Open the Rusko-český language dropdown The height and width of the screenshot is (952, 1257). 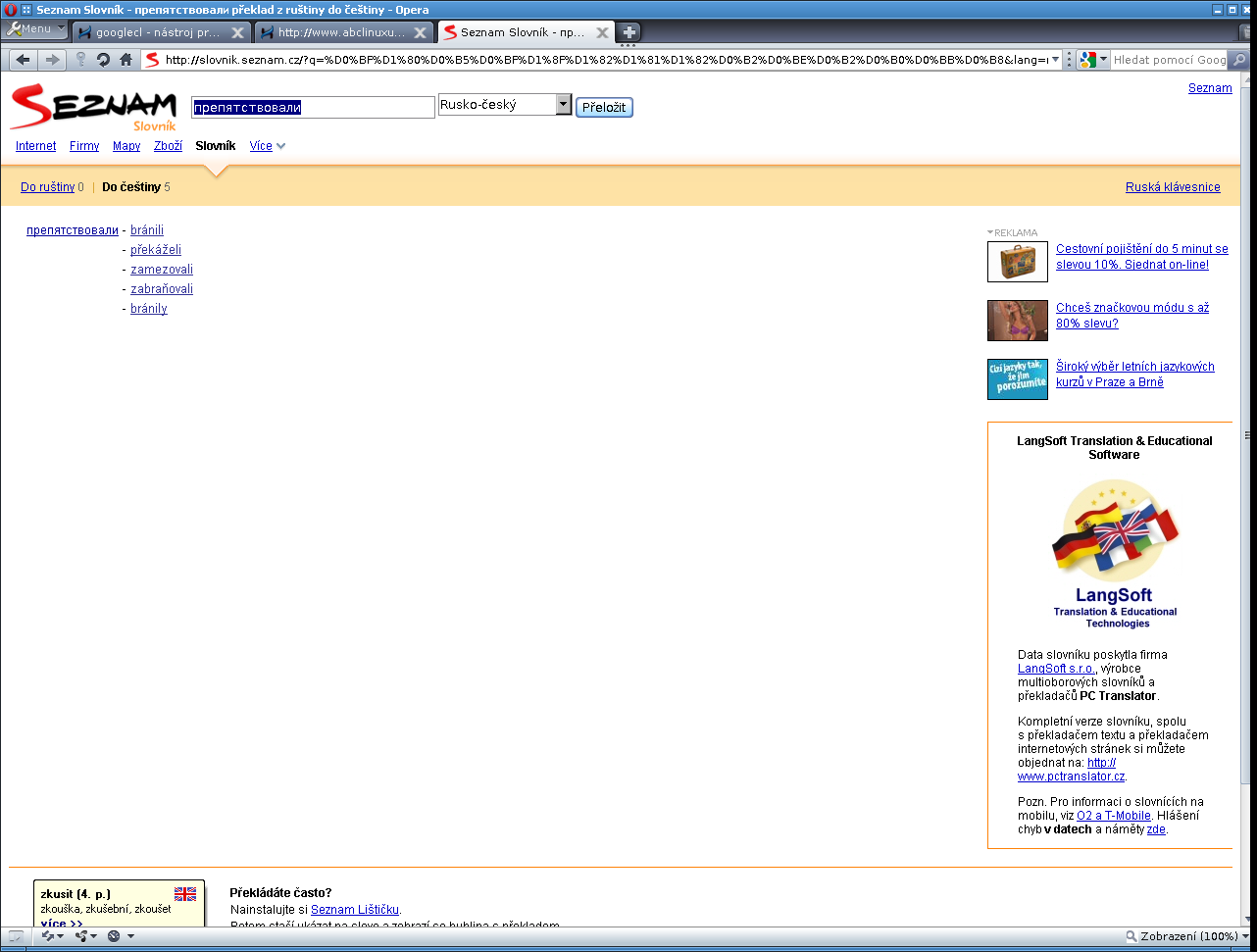pyautogui.click(x=505, y=104)
